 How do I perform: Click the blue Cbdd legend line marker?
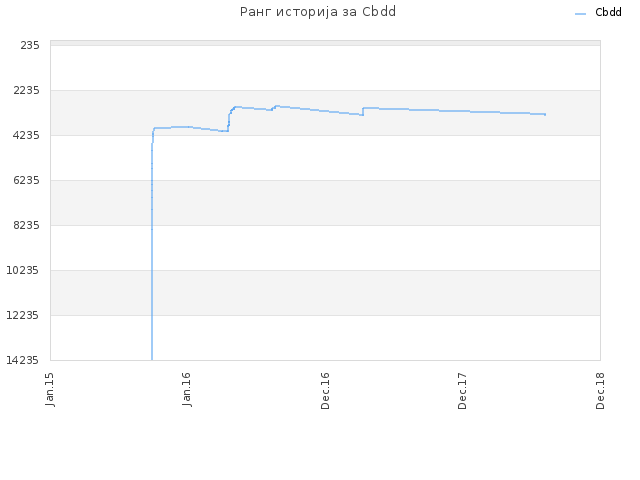[x=580, y=14]
